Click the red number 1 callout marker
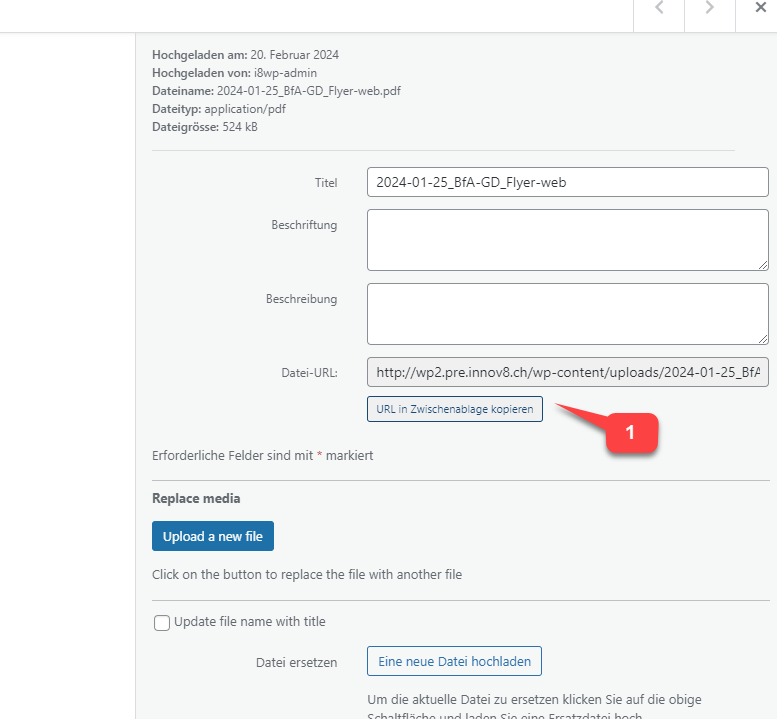777x719 pixels. pos(631,433)
